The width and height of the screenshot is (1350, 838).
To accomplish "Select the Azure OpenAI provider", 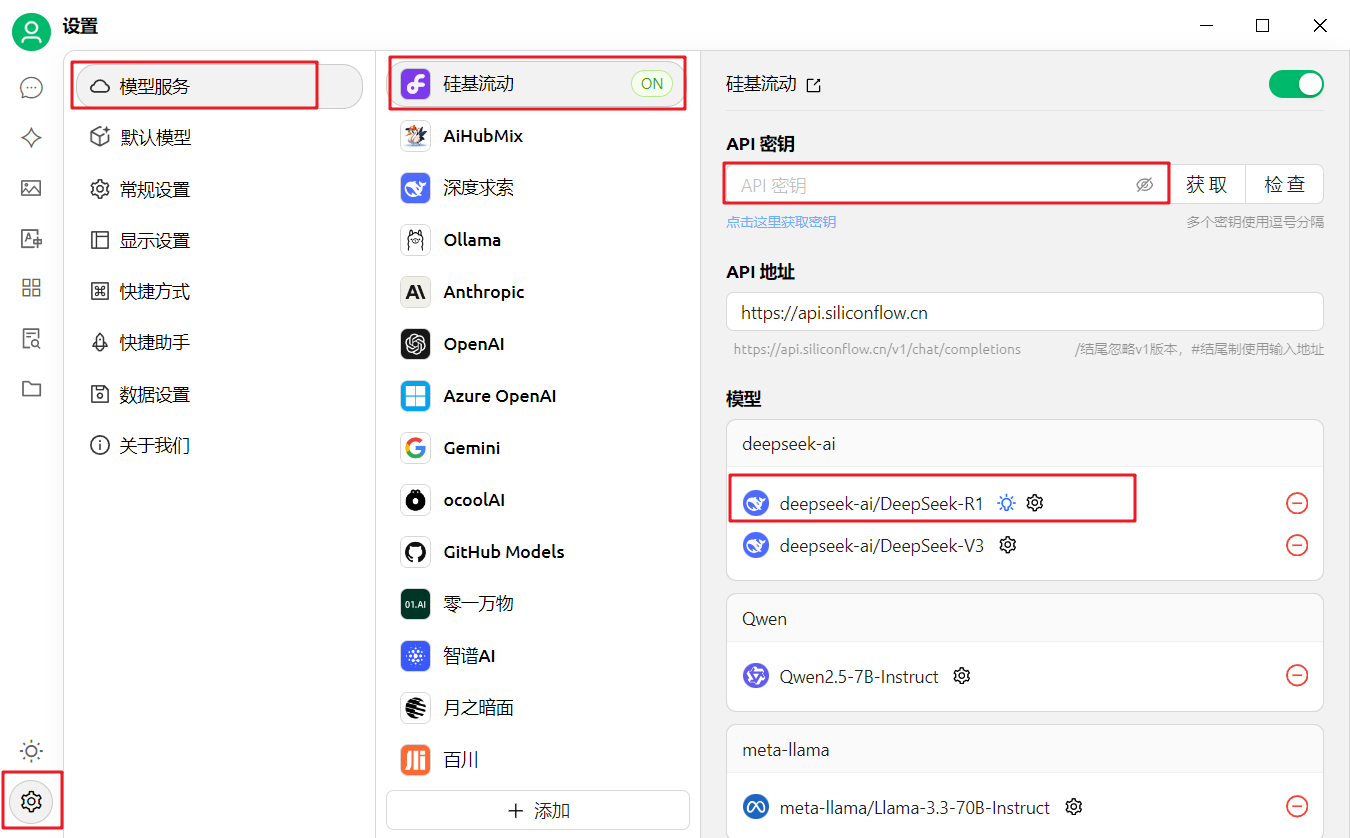I will [x=538, y=396].
